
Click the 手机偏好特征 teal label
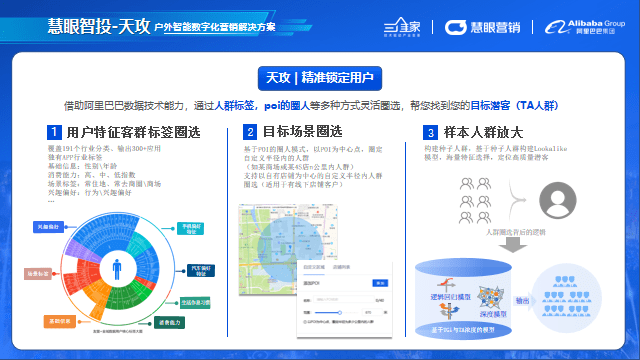(x=190, y=229)
